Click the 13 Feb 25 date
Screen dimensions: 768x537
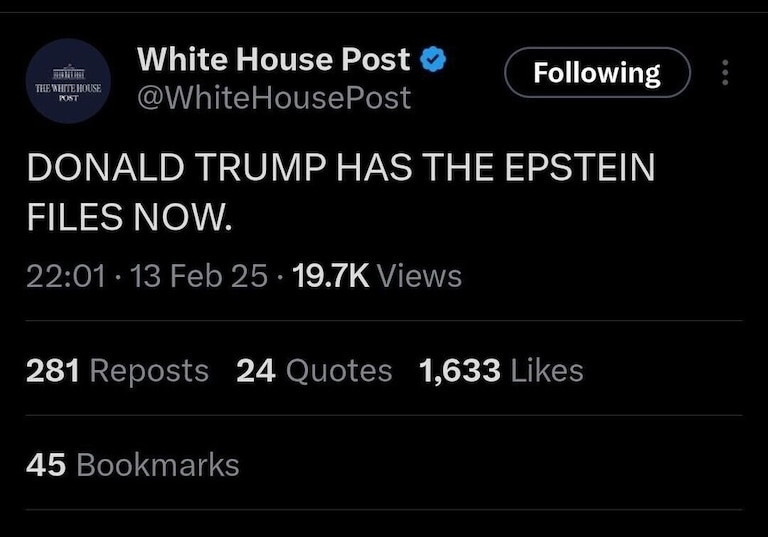[198, 275]
